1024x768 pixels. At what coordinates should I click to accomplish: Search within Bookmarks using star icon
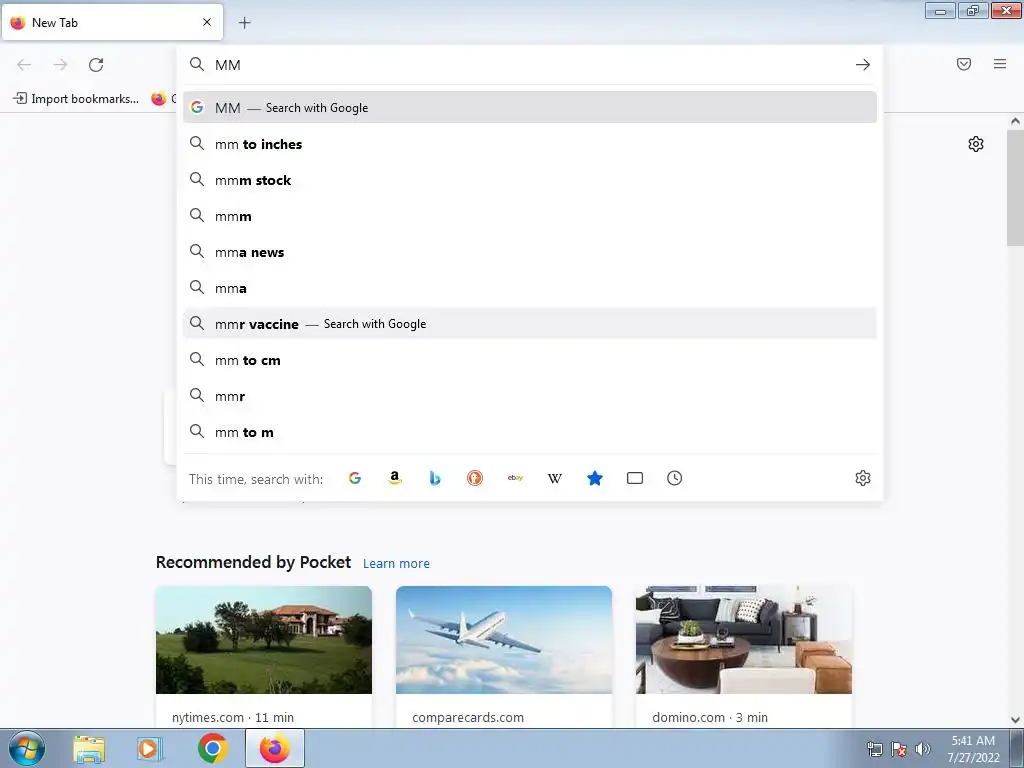(x=595, y=478)
